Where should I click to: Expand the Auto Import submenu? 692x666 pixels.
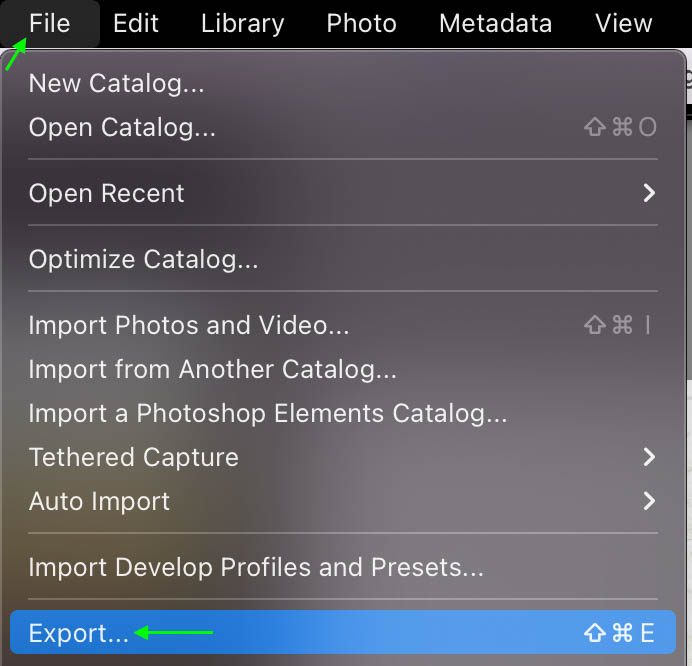coord(343,501)
